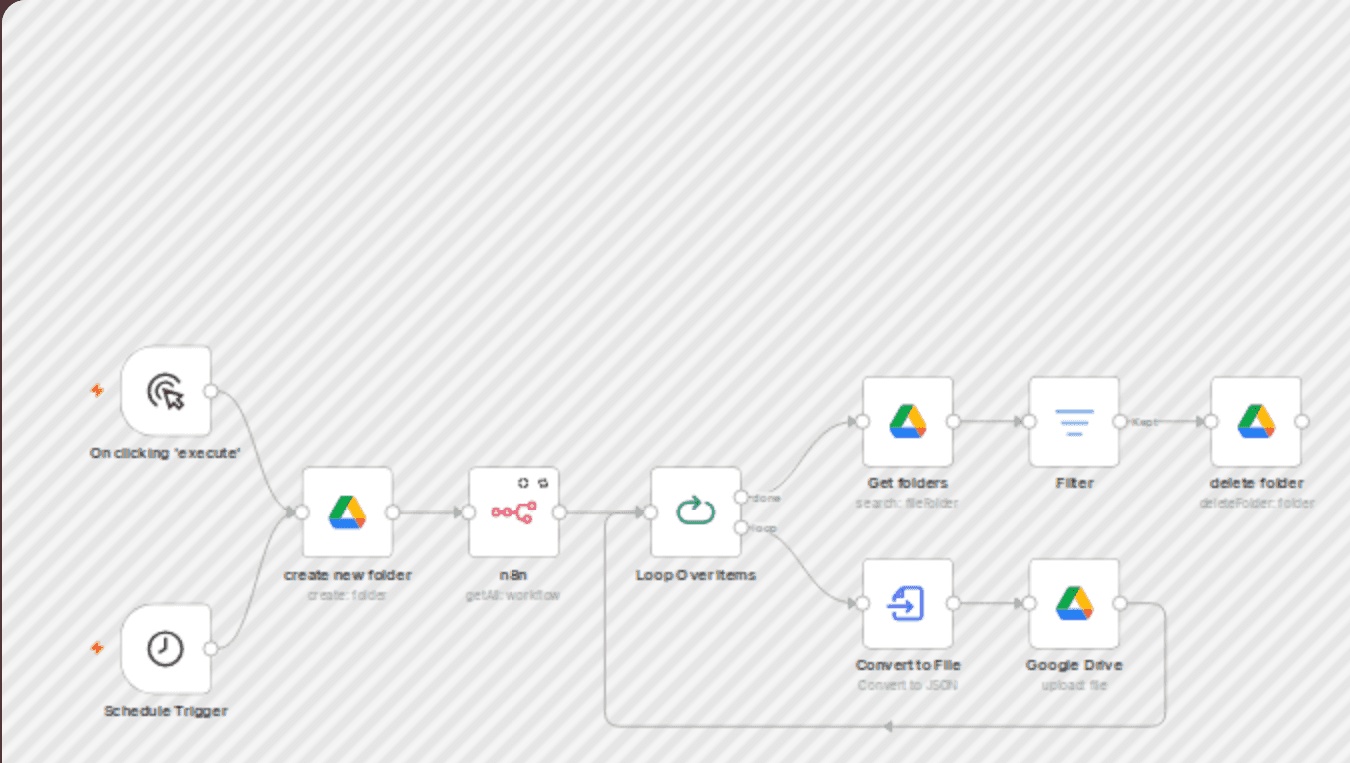
Task: Open the Filter node funnel icon
Action: [1074, 421]
